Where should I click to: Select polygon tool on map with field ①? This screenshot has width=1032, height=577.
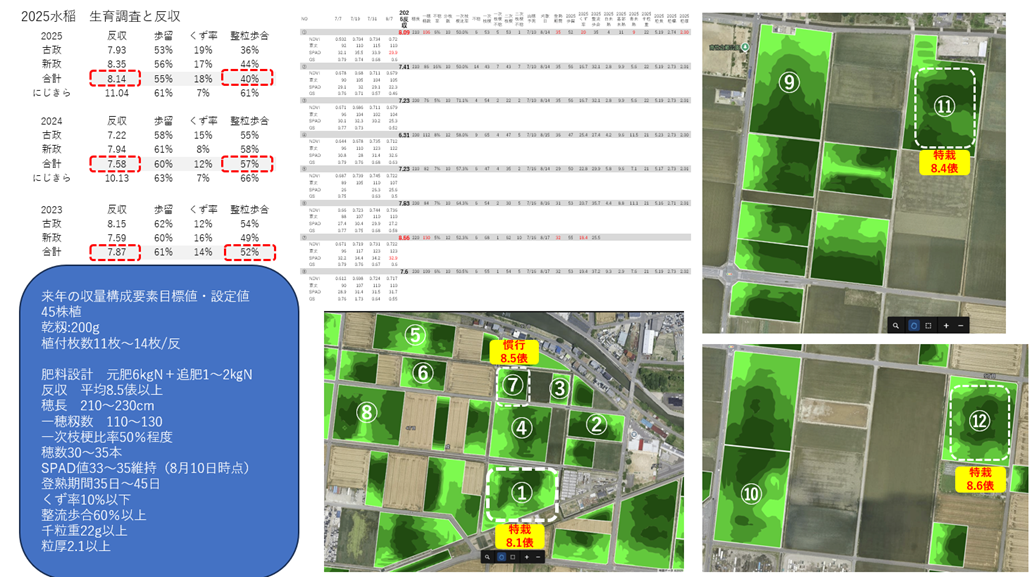pos(500,557)
